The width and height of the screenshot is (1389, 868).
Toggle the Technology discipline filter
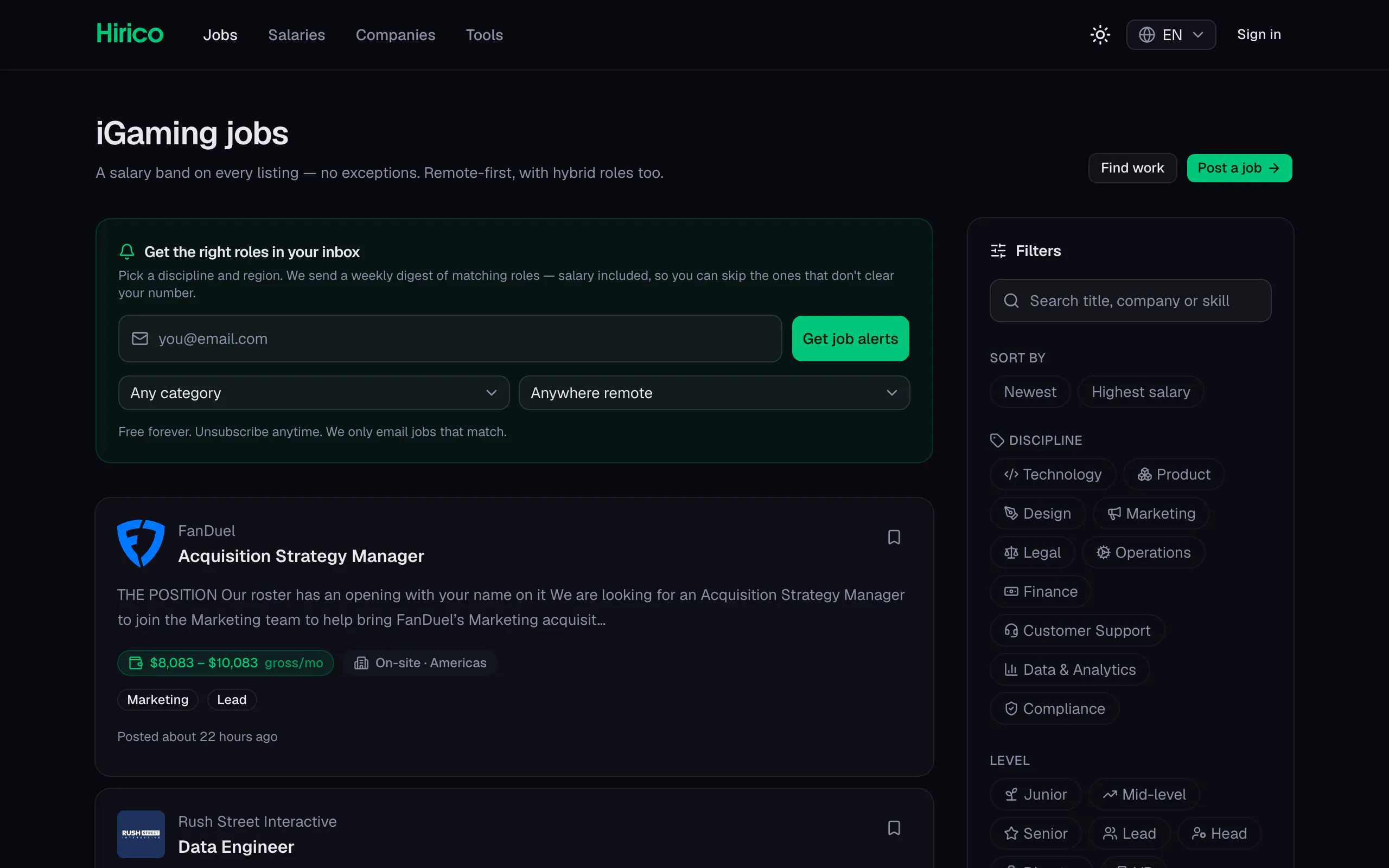[x=1053, y=474]
